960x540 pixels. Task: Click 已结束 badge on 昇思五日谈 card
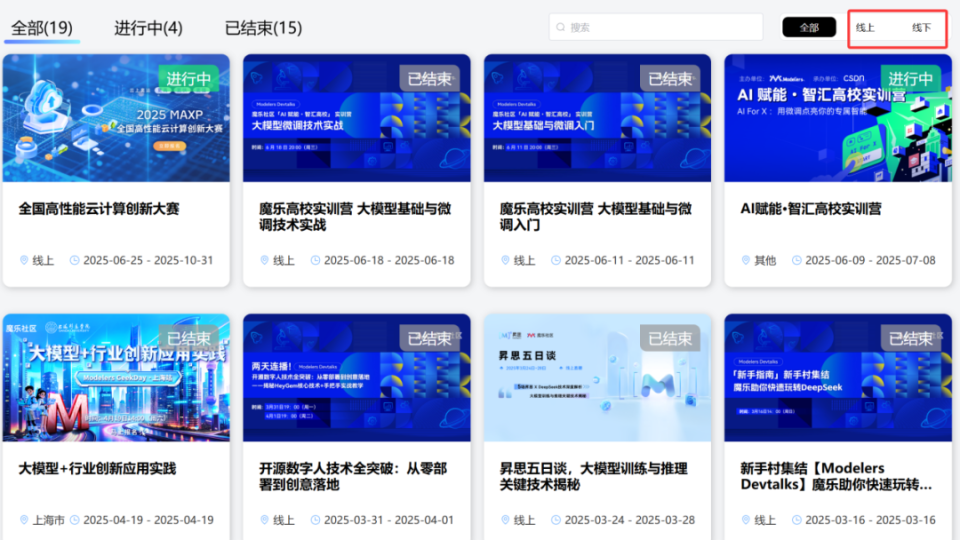[x=670, y=338]
